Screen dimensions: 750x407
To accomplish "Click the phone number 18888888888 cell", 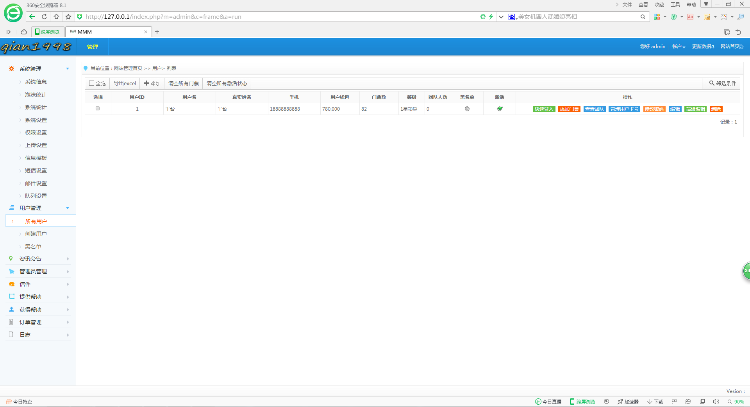I will [x=285, y=109].
